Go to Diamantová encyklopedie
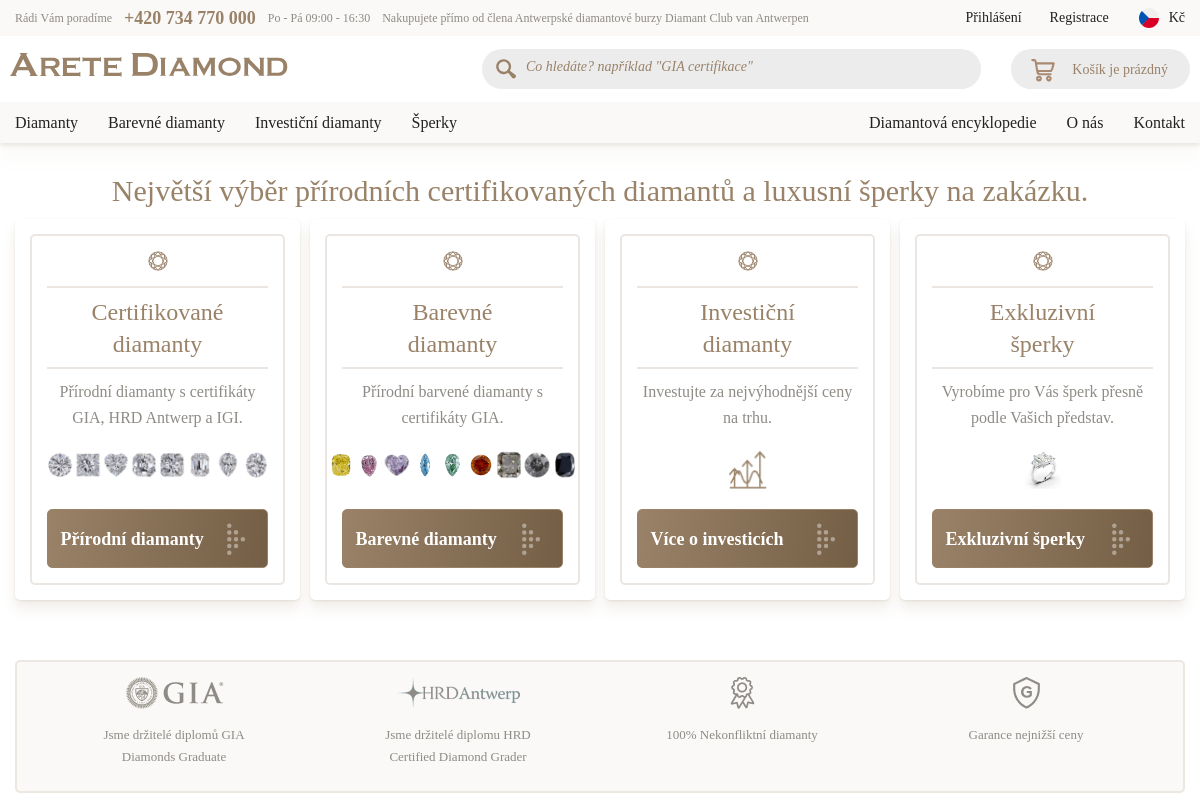The image size is (1200, 800). click(x=952, y=123)
